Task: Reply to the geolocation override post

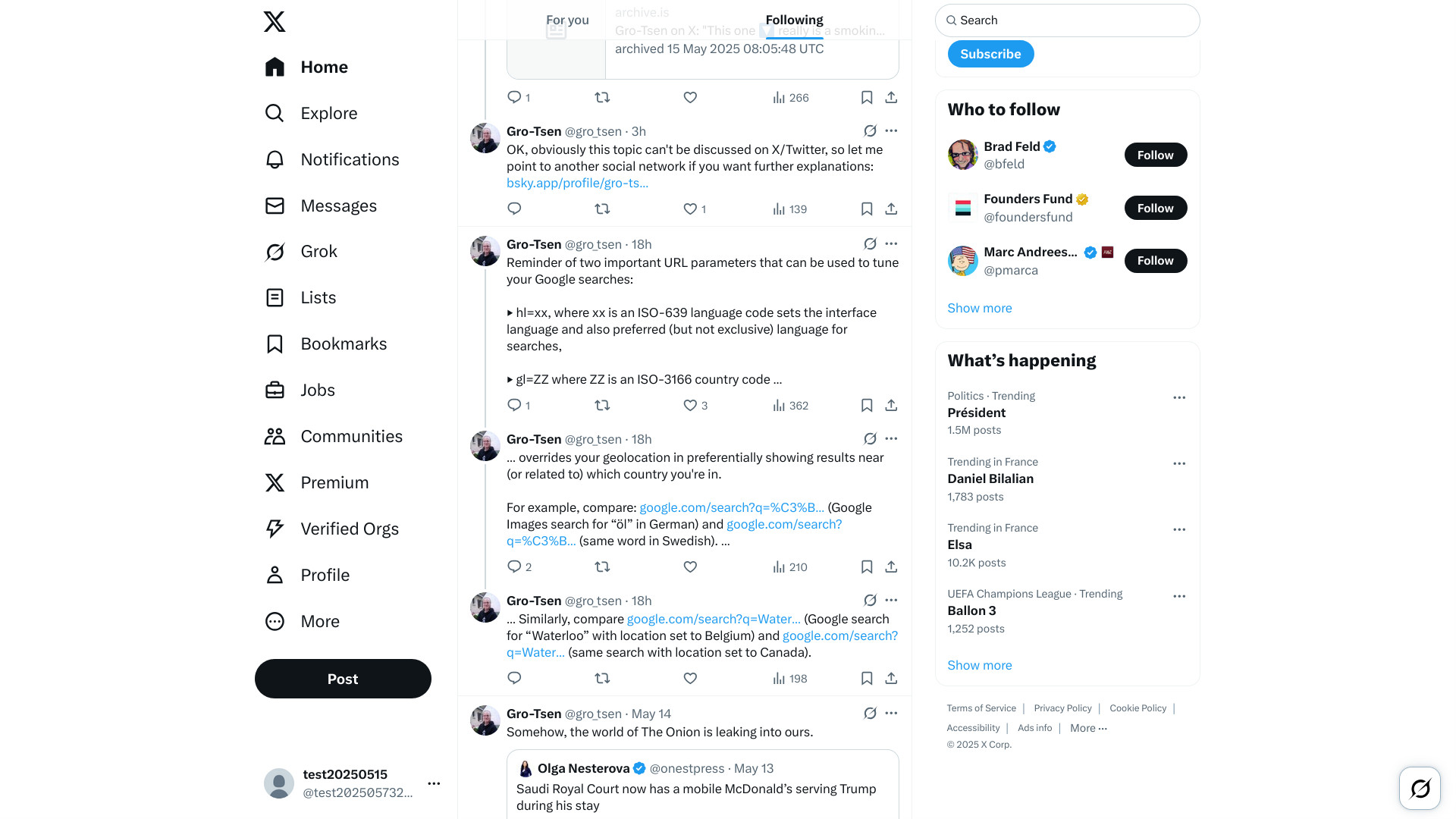Action: pos(514,567)
